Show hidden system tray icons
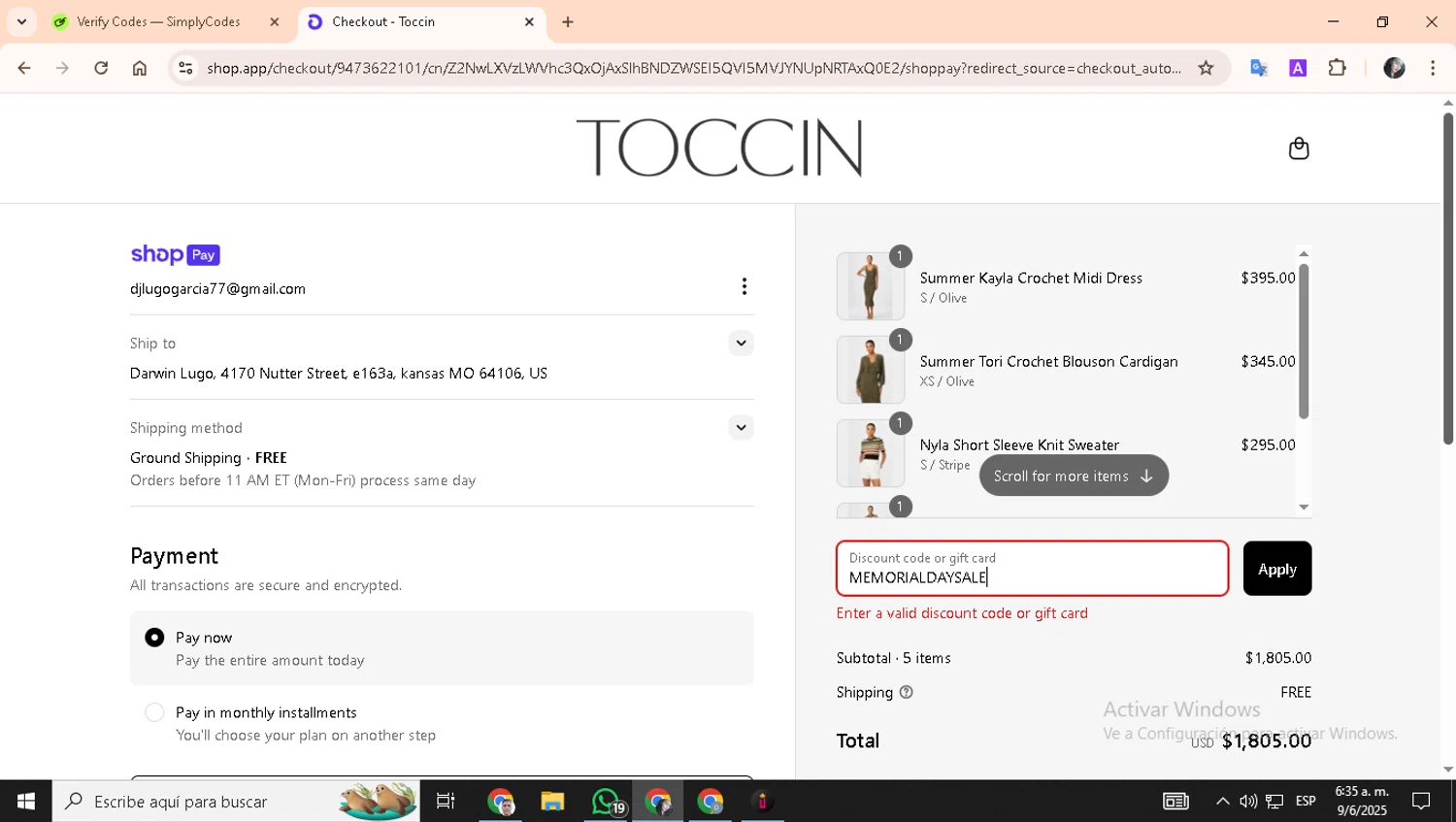Screen dimensions: 1456x822 (1222, 802)
